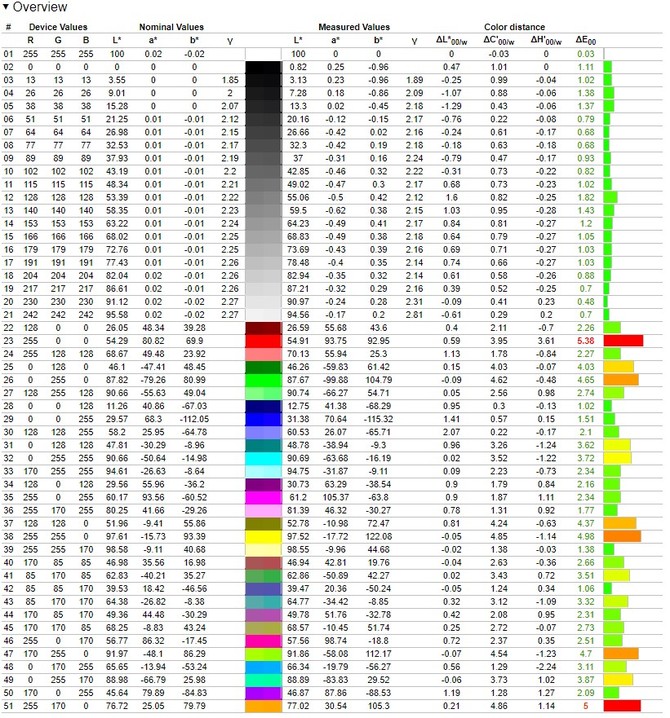Click the measured b* value -115.32
The width and height of the screenshot is (670, 718).
tap(378, 419)
